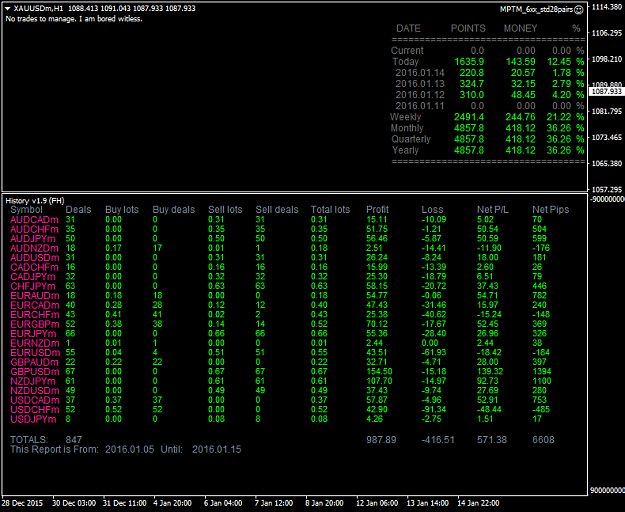625x512 pixels.
Task: Click the Sell deals column header
Action: click(277, 210)
